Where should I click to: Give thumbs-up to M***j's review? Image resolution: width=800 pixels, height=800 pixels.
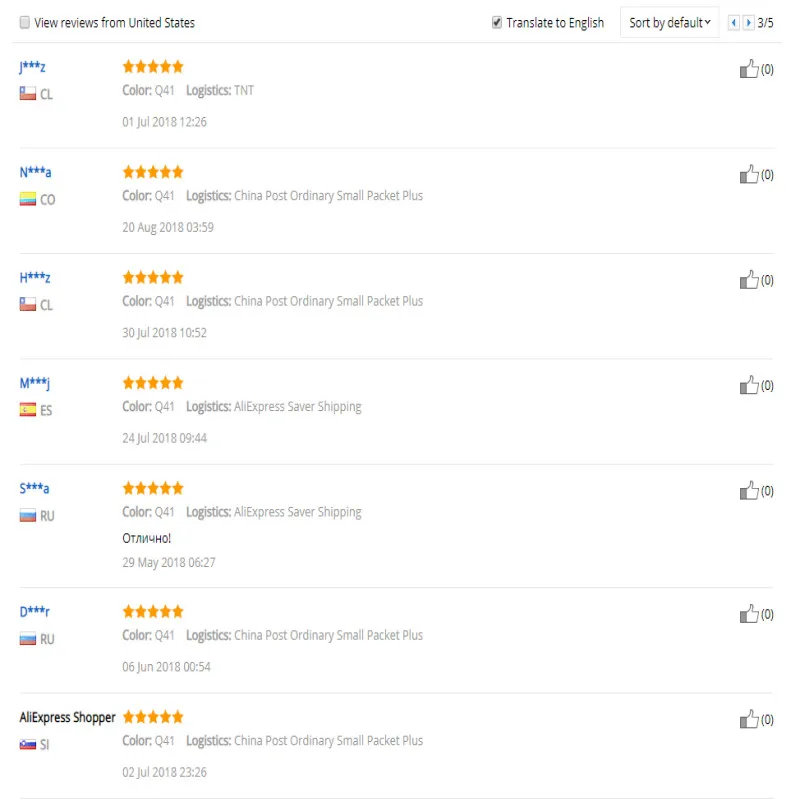[x=748, y=385]
